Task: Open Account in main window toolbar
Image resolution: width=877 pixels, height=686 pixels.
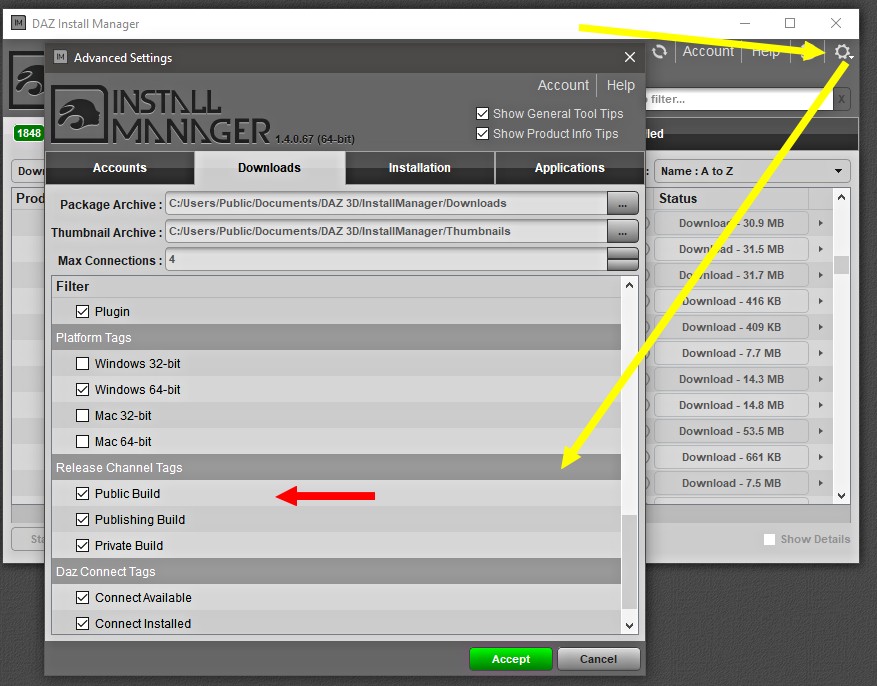Action: 708,51
